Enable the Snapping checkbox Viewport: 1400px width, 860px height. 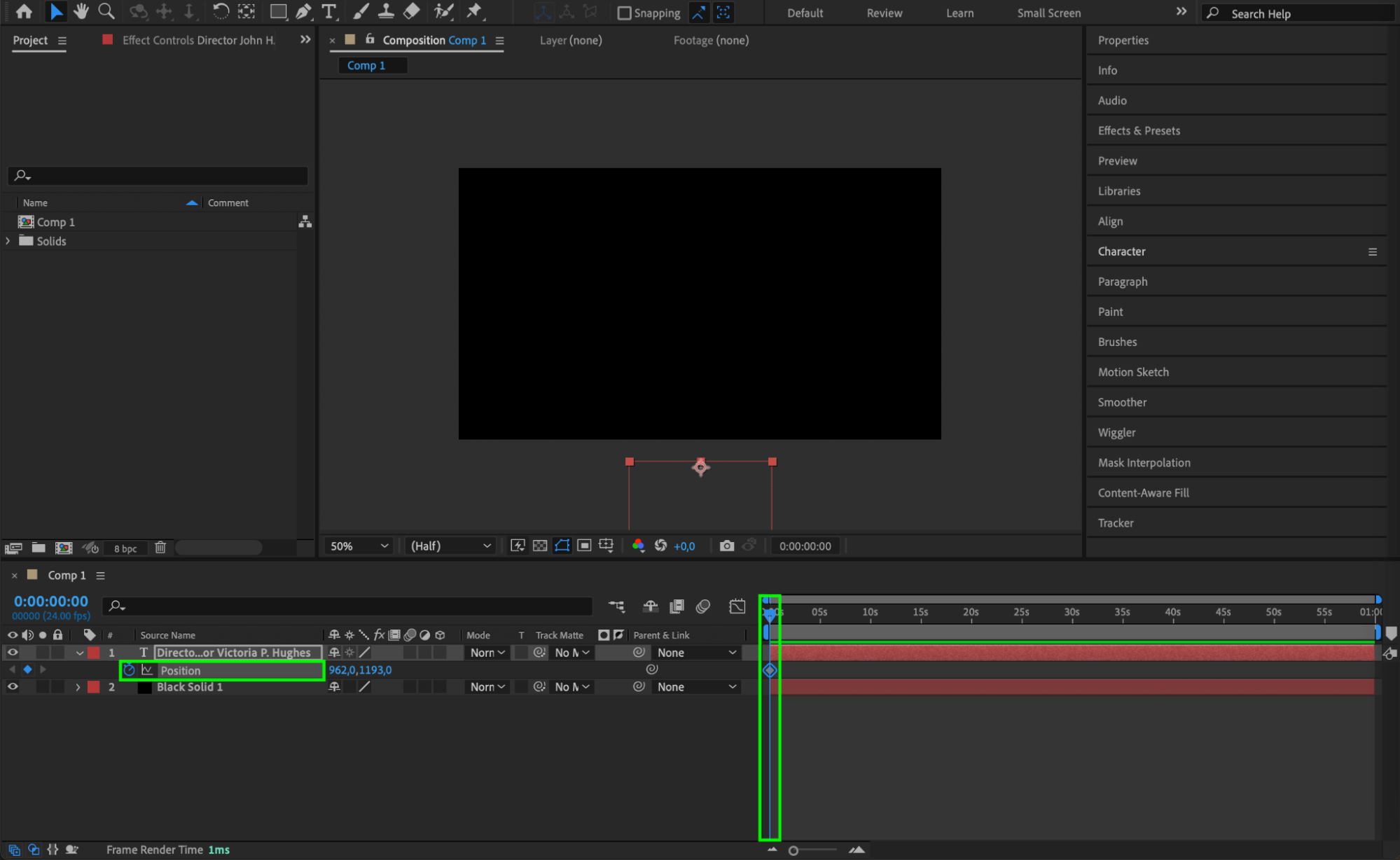click(x=624, y=13)
